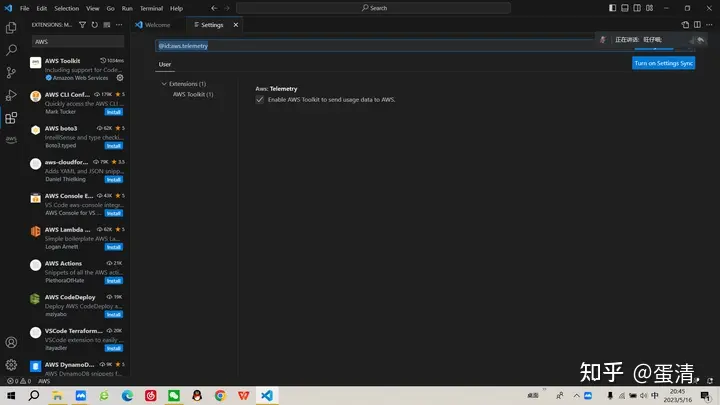Image resolution: width=720 pixels, height=405 pixels.
Task: Install VSCode Terraform extension
Action: 113,349
